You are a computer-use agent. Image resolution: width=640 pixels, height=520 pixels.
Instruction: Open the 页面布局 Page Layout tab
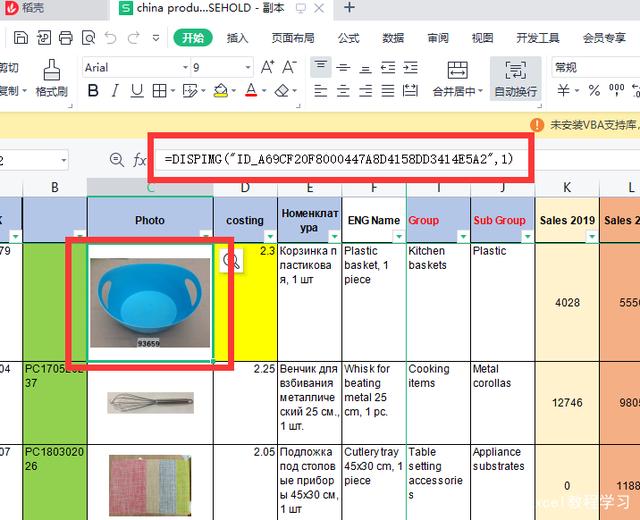(x=293, y=38)
